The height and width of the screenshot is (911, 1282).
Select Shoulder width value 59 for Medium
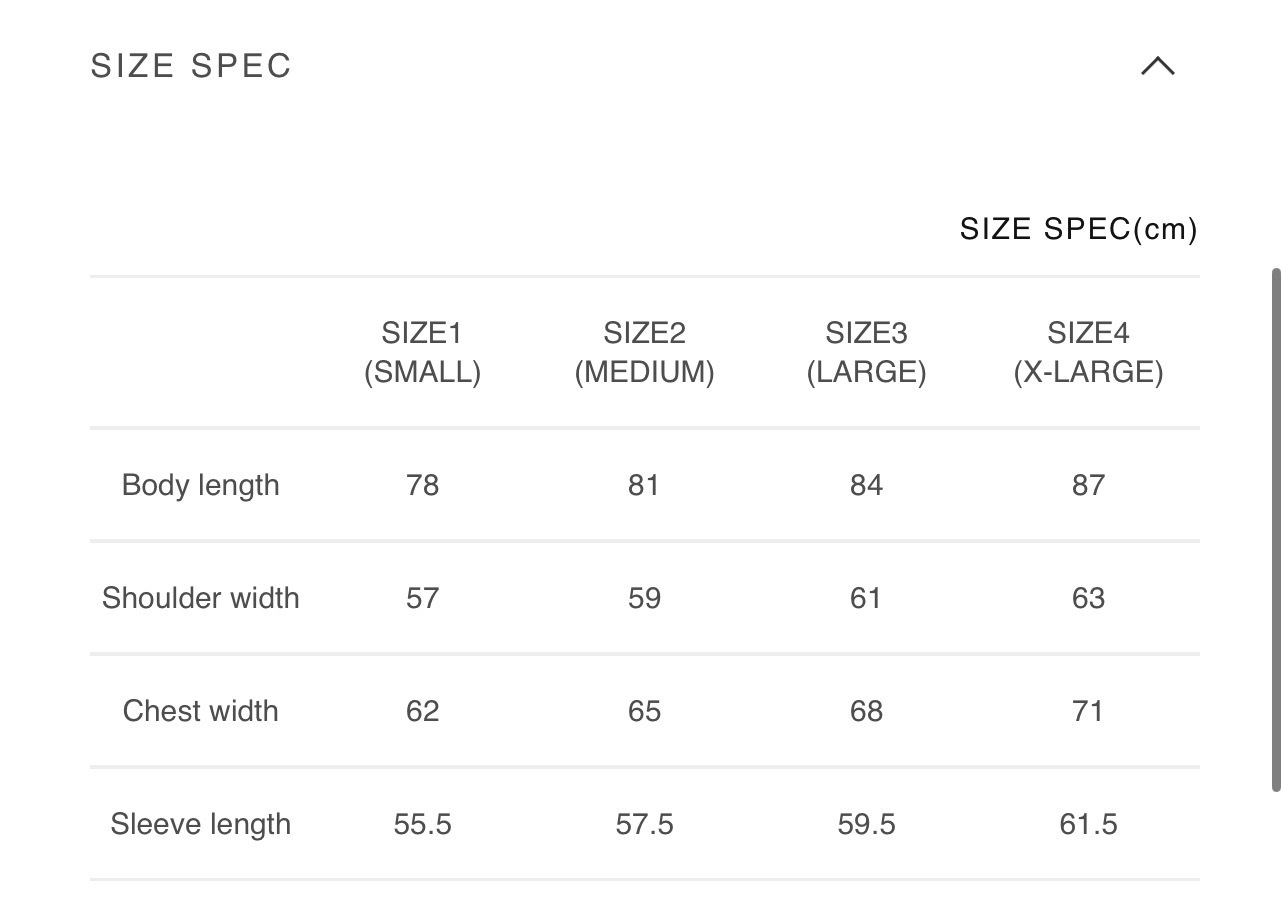tap(644, 598)
